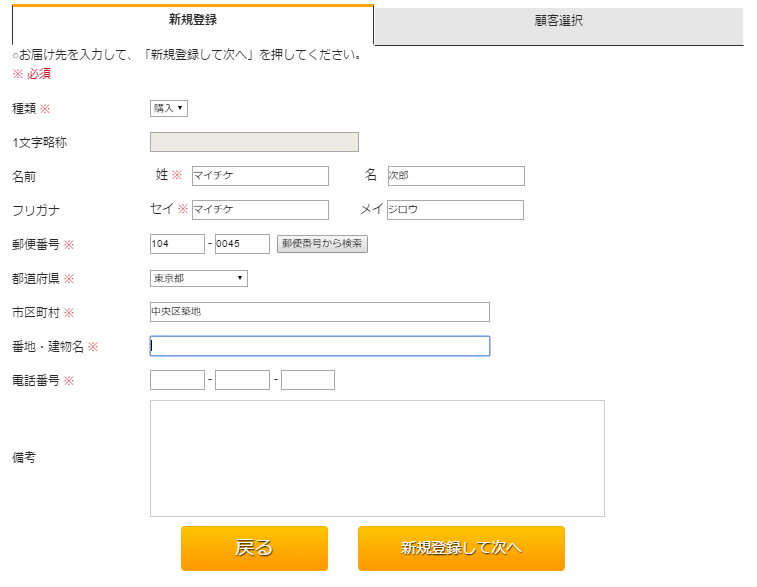The image size is (757, 587).
Task: Click inside the 備考 text area
Action: click(377, 458)
